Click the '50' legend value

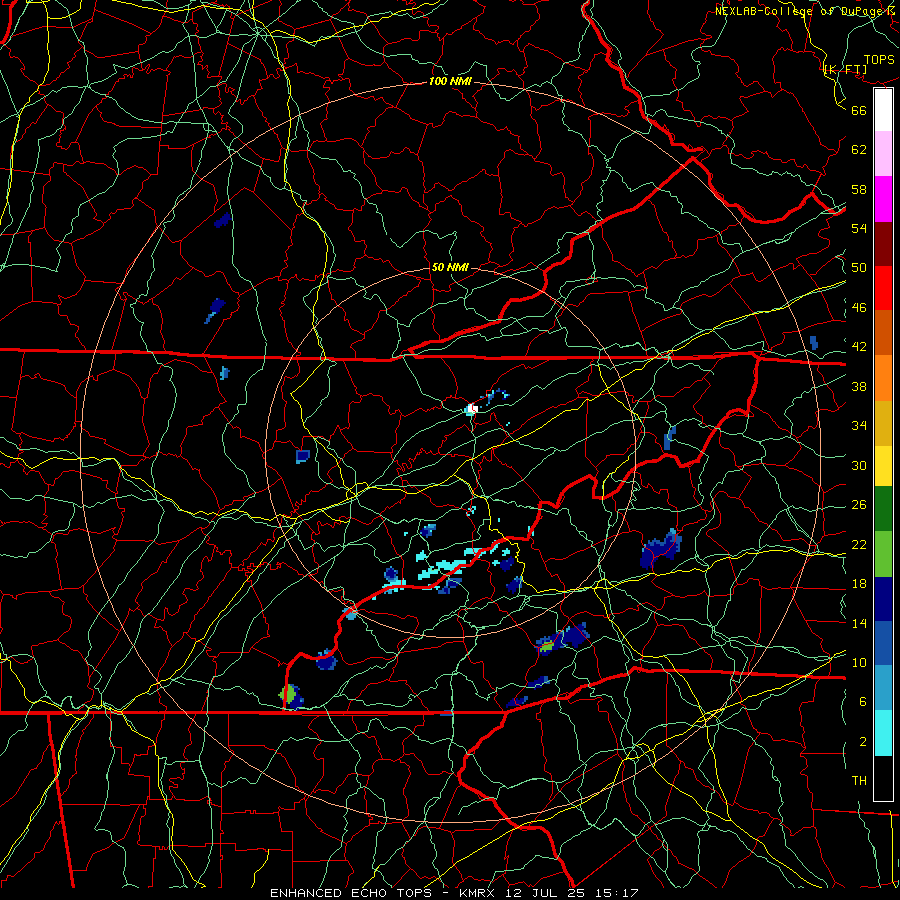(x=859, y=267)
